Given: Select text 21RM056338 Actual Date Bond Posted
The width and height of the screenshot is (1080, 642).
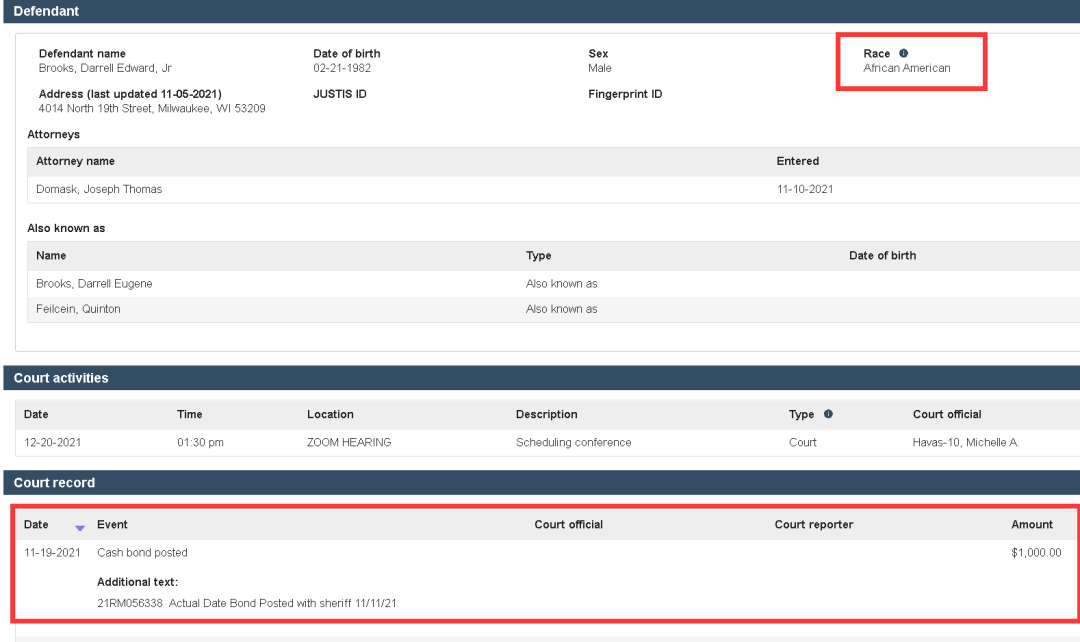Looking at the screenshot, I should point(247,603).
